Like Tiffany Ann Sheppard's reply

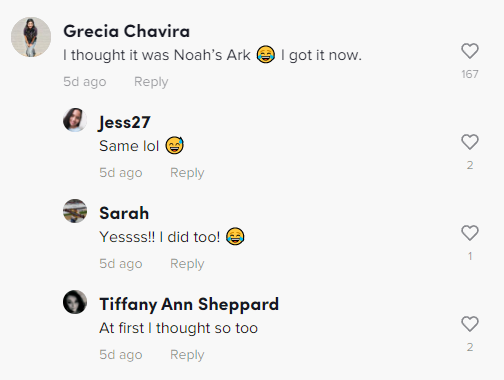coord(470,324)
